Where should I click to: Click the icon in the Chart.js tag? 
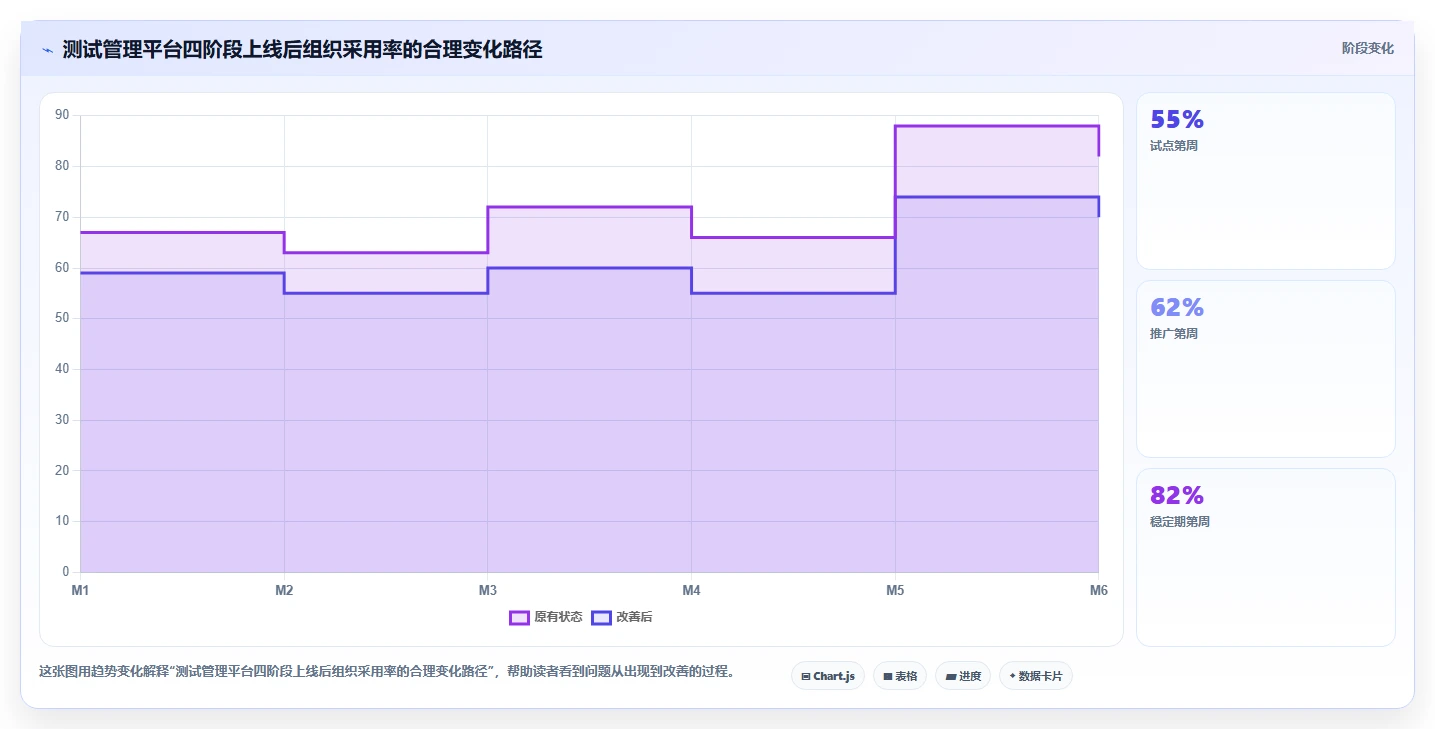806,677
